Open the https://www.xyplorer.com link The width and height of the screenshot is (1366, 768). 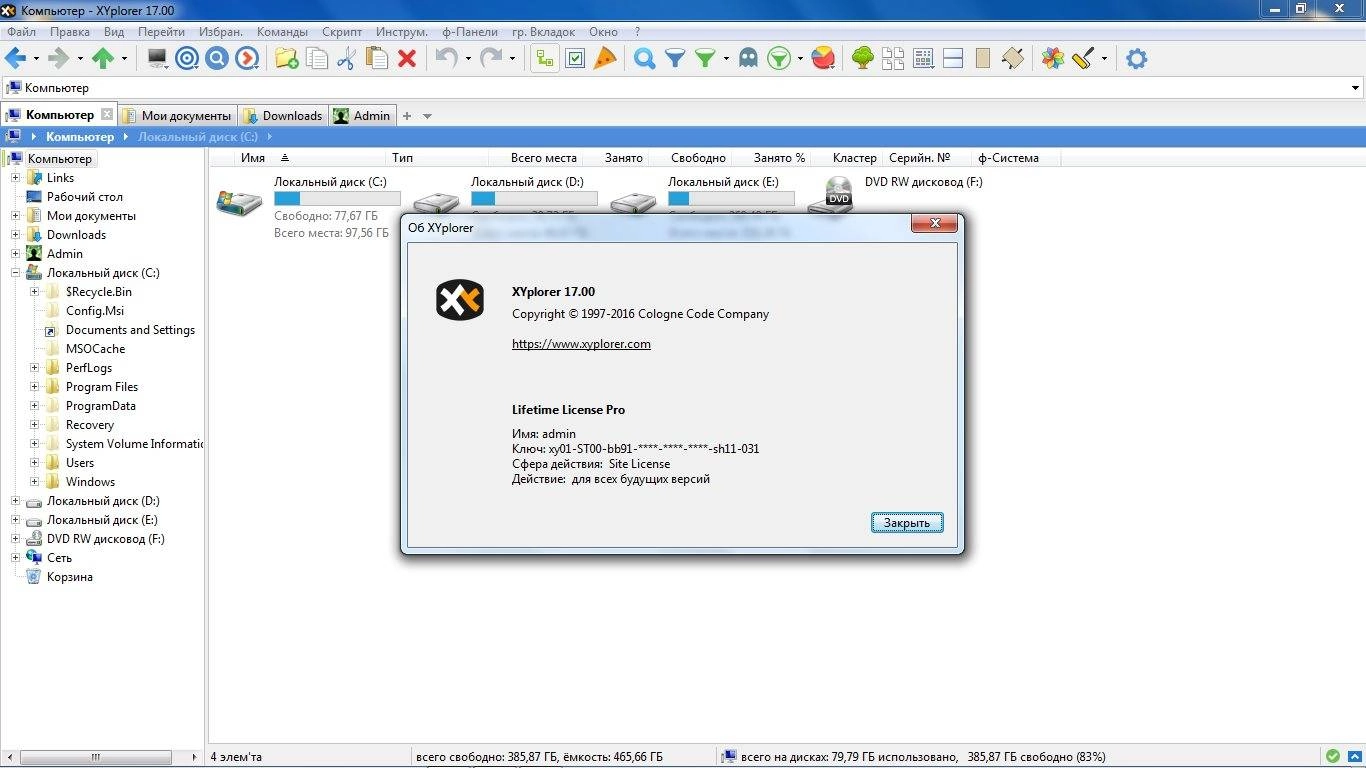[581, 344]
